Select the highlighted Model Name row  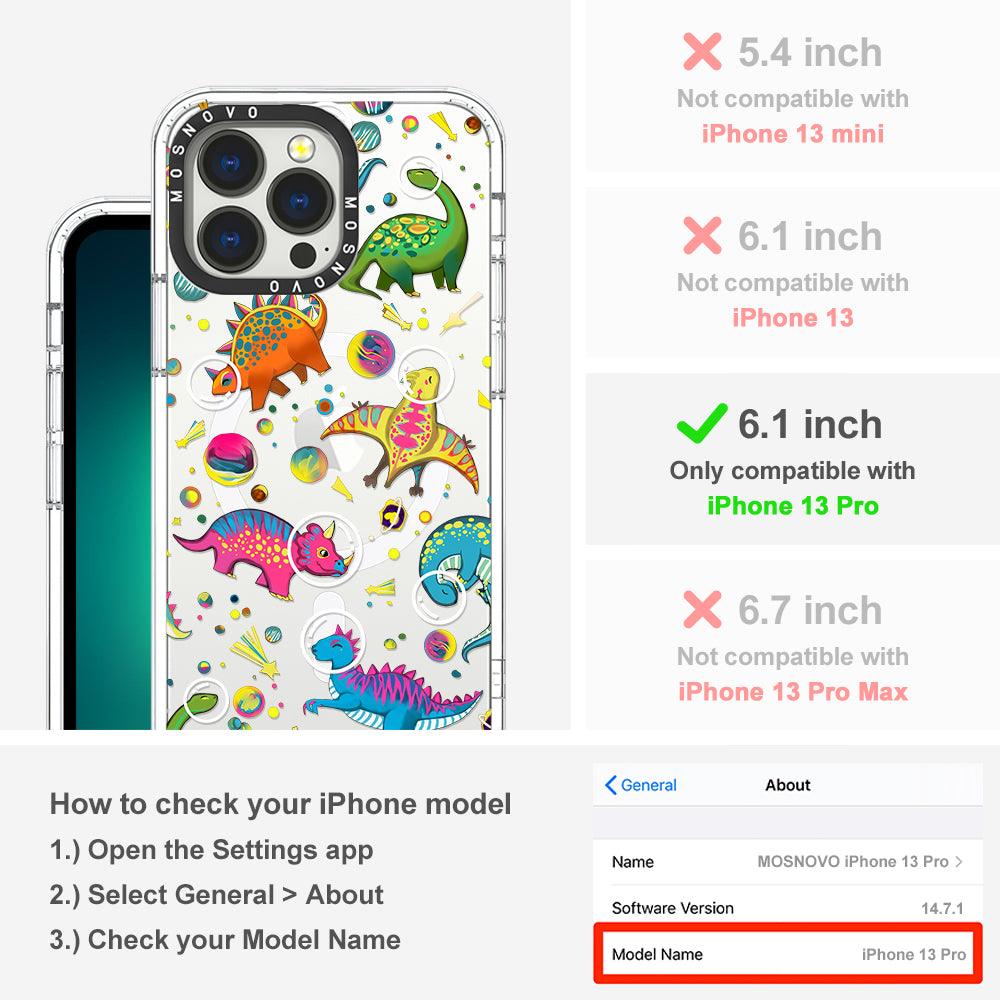click(x=788, y=954)
